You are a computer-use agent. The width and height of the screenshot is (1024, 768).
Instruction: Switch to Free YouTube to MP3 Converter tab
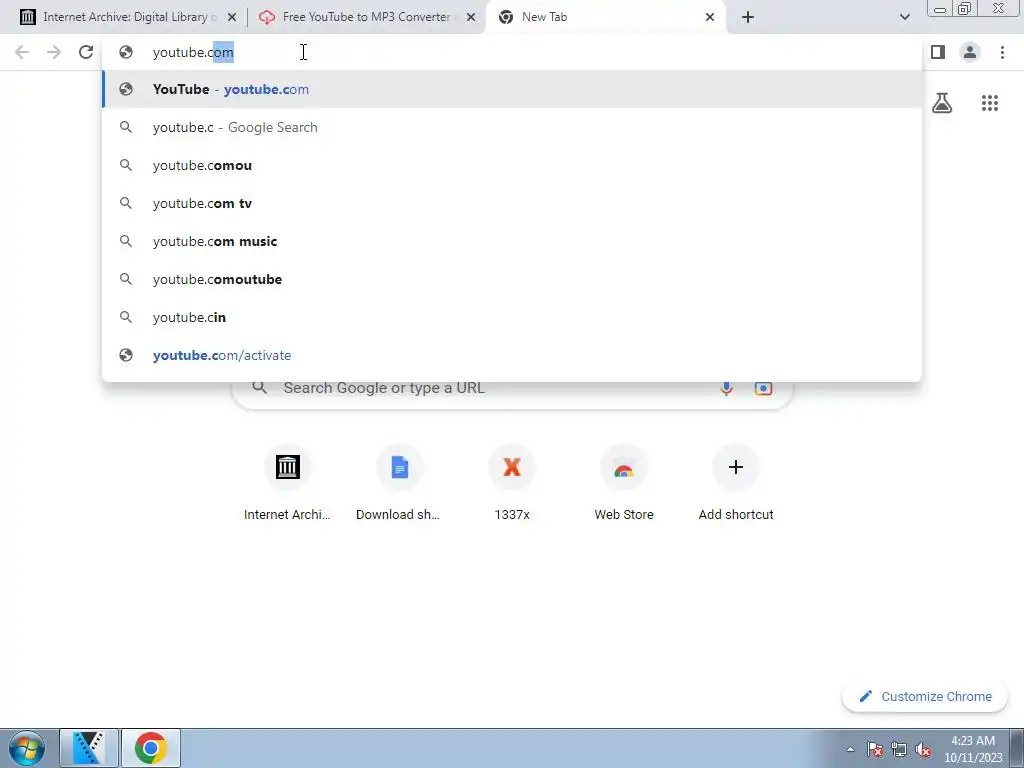pyautogui.click(x=366, y=17)
